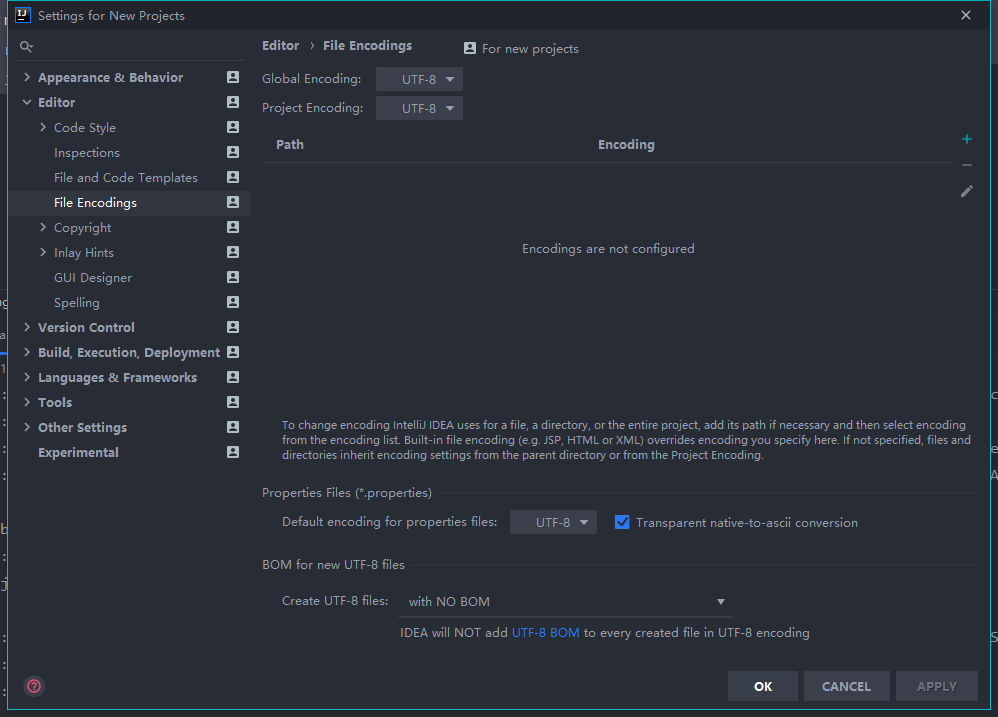Expand the Code Style tree node

(x=43, y=127)
